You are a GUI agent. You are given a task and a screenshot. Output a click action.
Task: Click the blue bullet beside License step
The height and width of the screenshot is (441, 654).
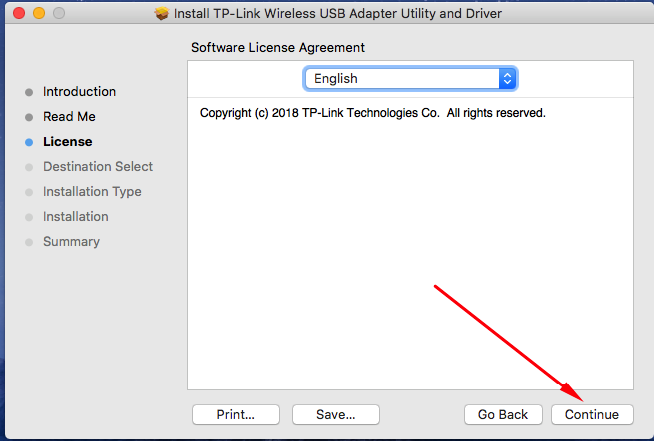point(29,142)
